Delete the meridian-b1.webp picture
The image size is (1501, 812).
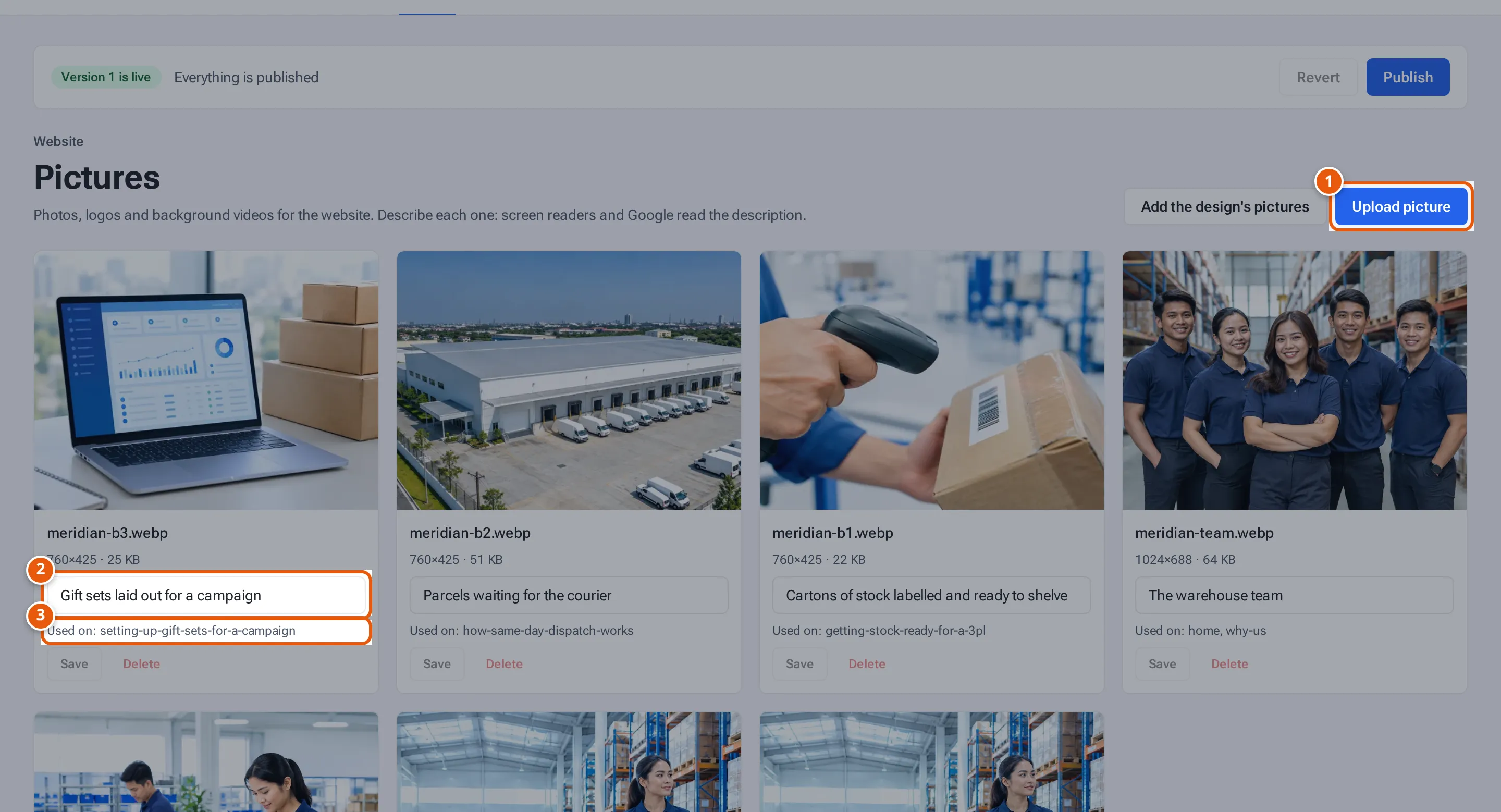click(866, 663)
